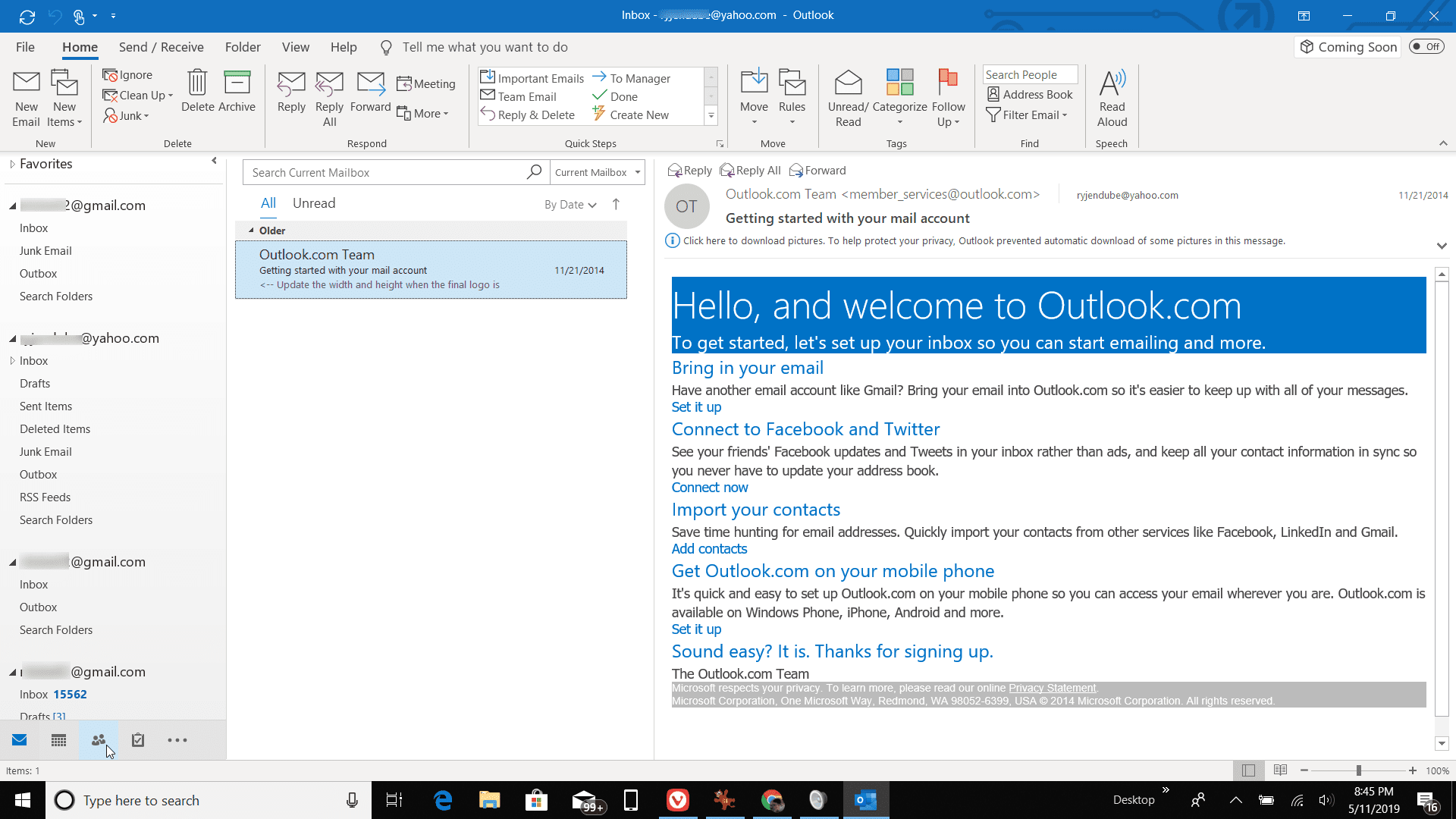The height and width of the screenshot is (819, 1456).
Task: Collapse the Older message group
Action: coord(251,231)
